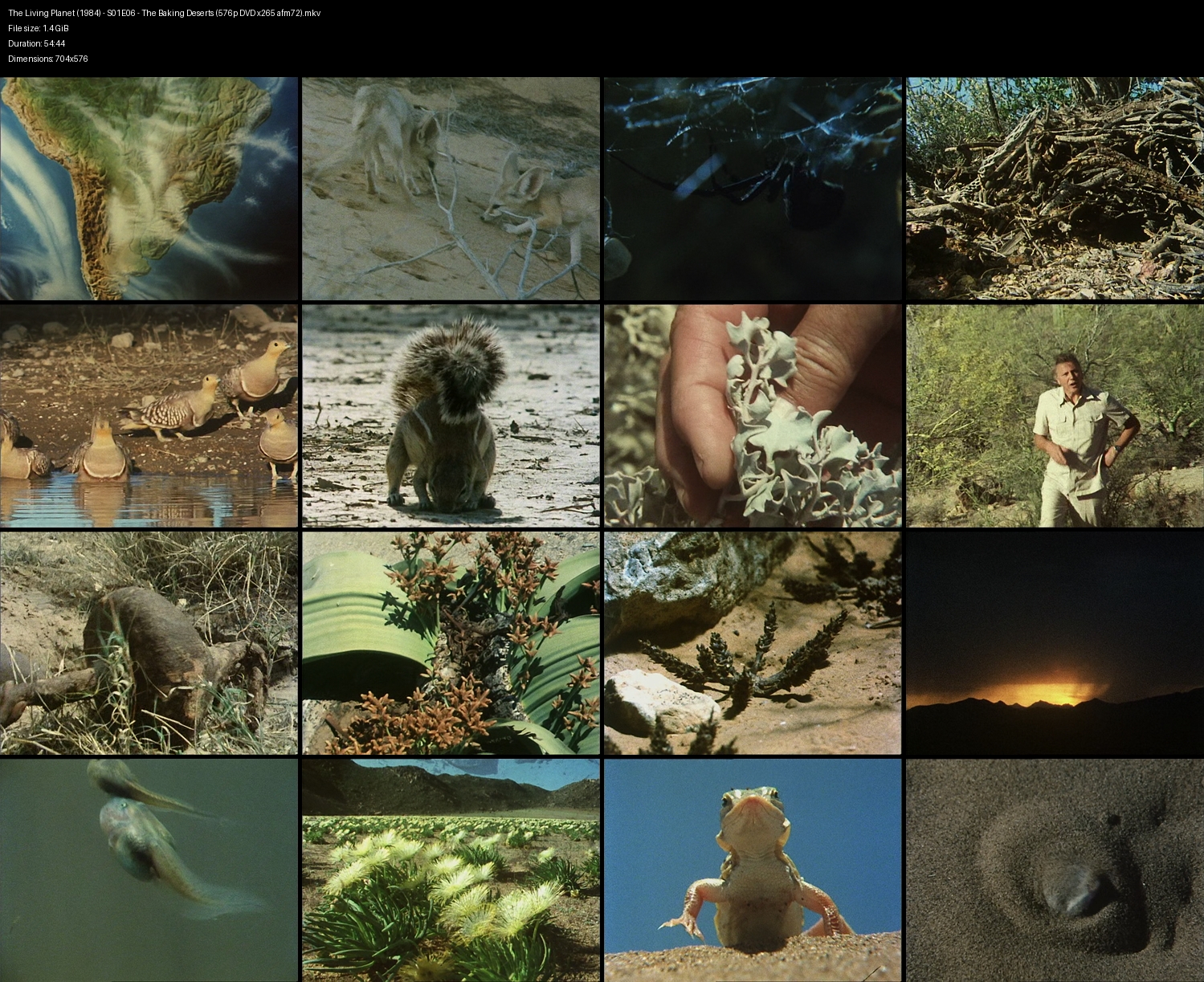The height and width of the screenshot is (982, 1204).
Task: Open the dark spider web thumbnail
Action: (753, 189)
